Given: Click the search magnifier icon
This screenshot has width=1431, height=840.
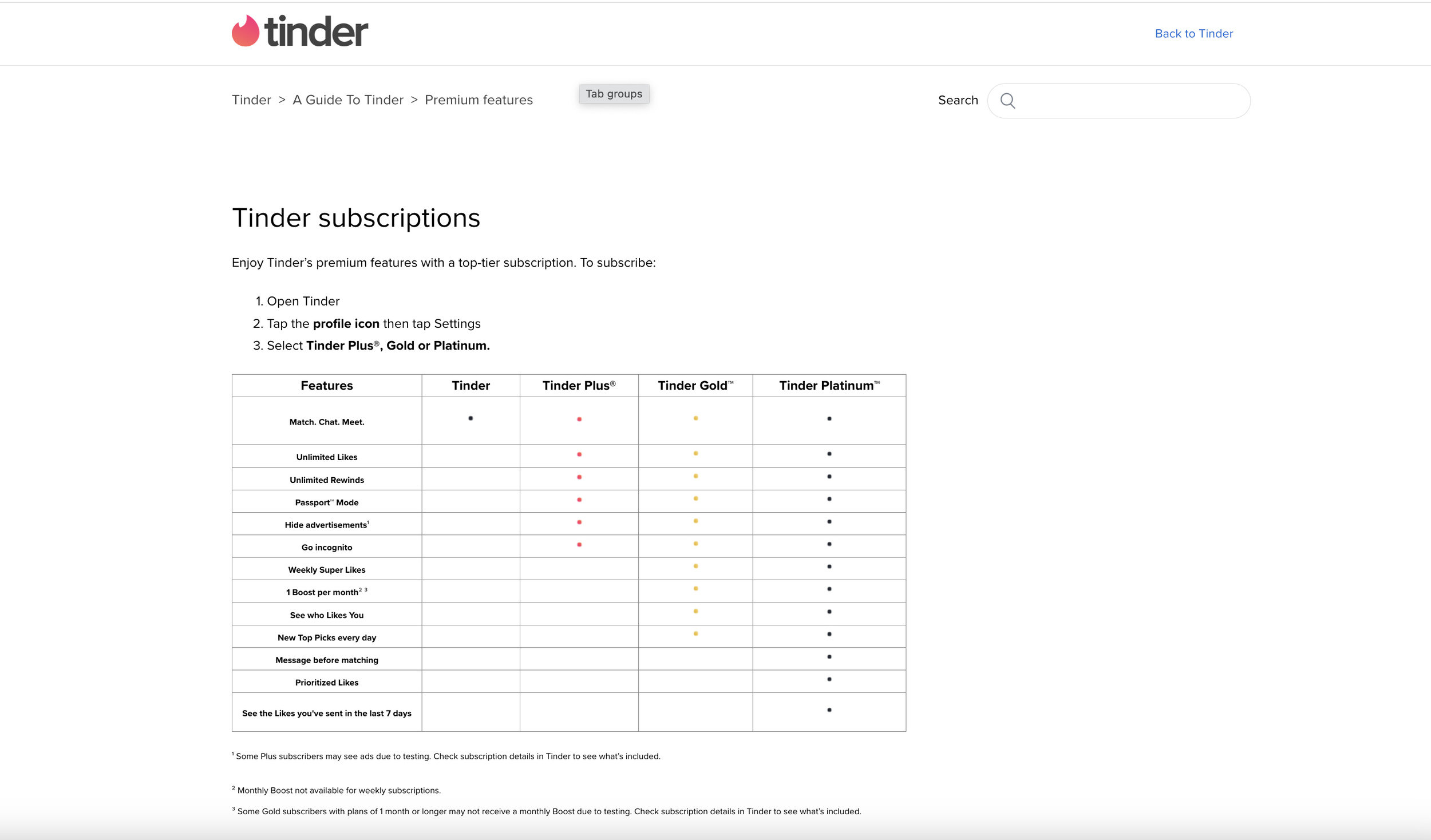Looking at the screenshot, I should tap(1007, 101).
